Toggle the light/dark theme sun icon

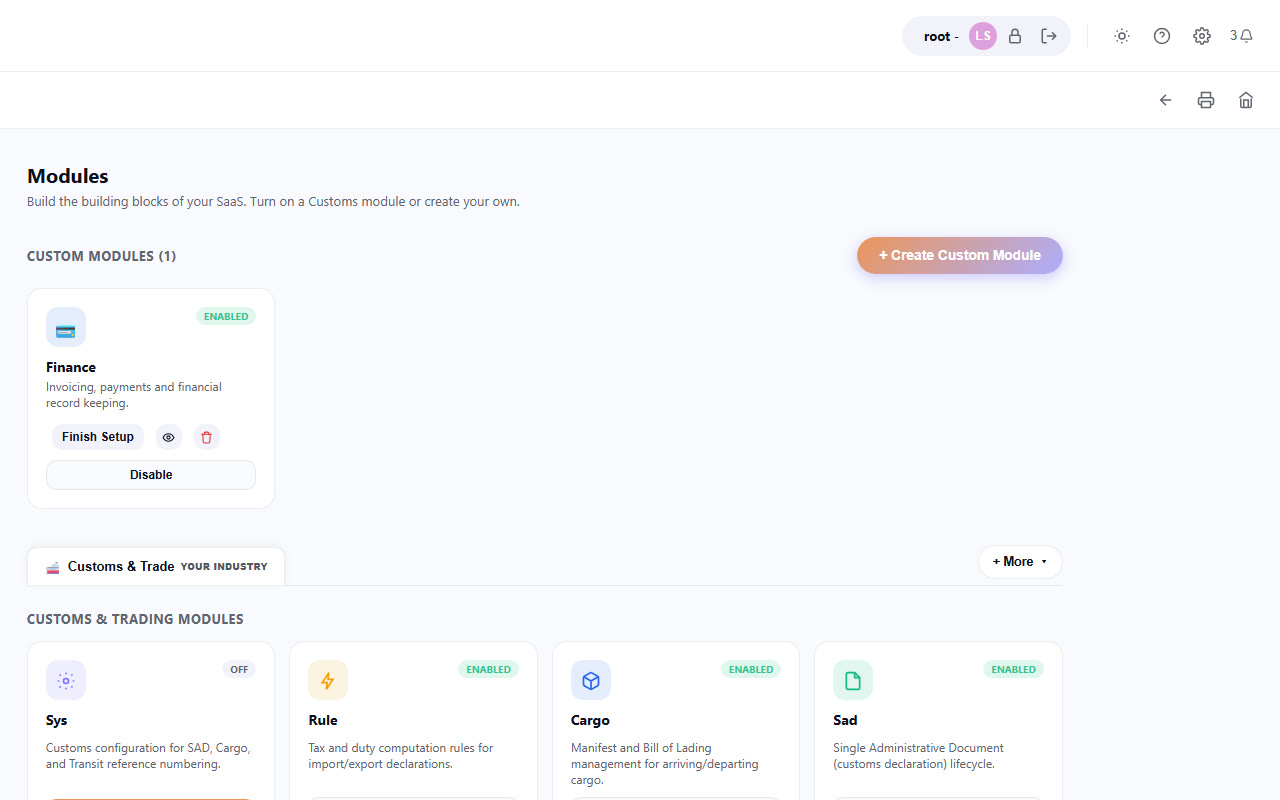1122,36
